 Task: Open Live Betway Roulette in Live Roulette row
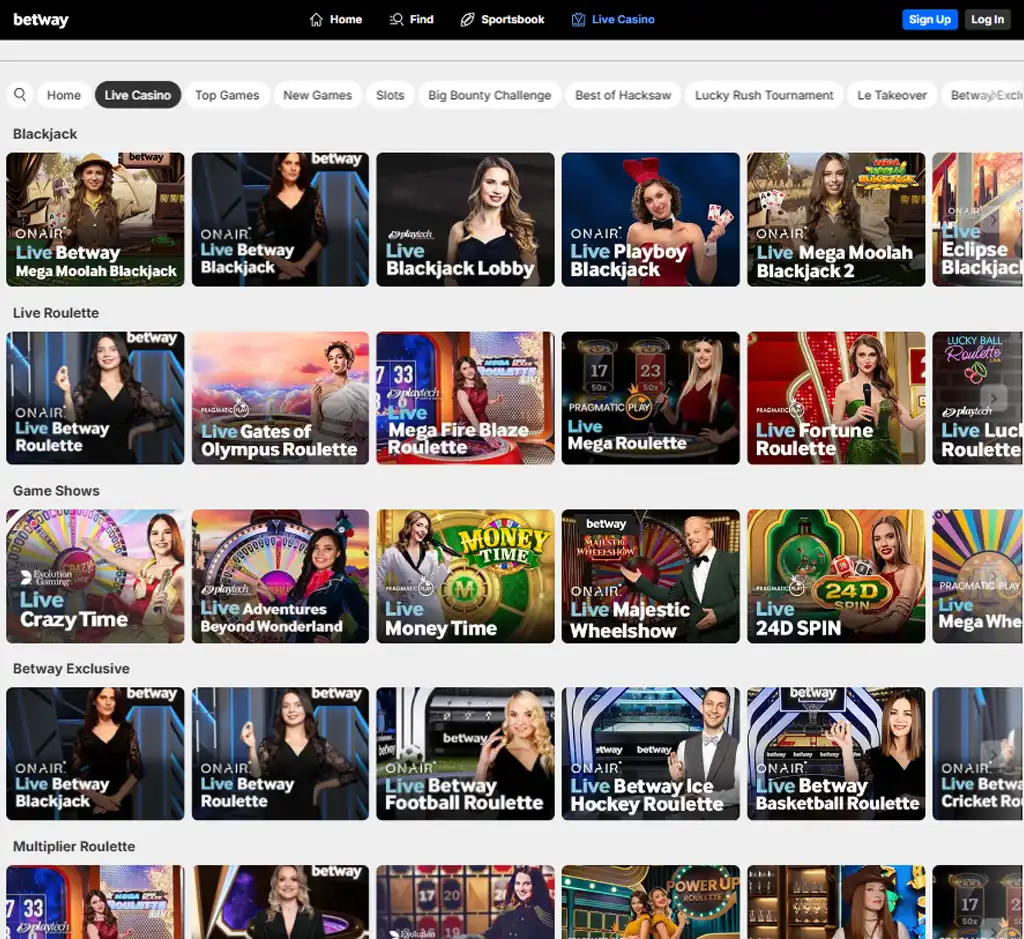tap(95, 398)
